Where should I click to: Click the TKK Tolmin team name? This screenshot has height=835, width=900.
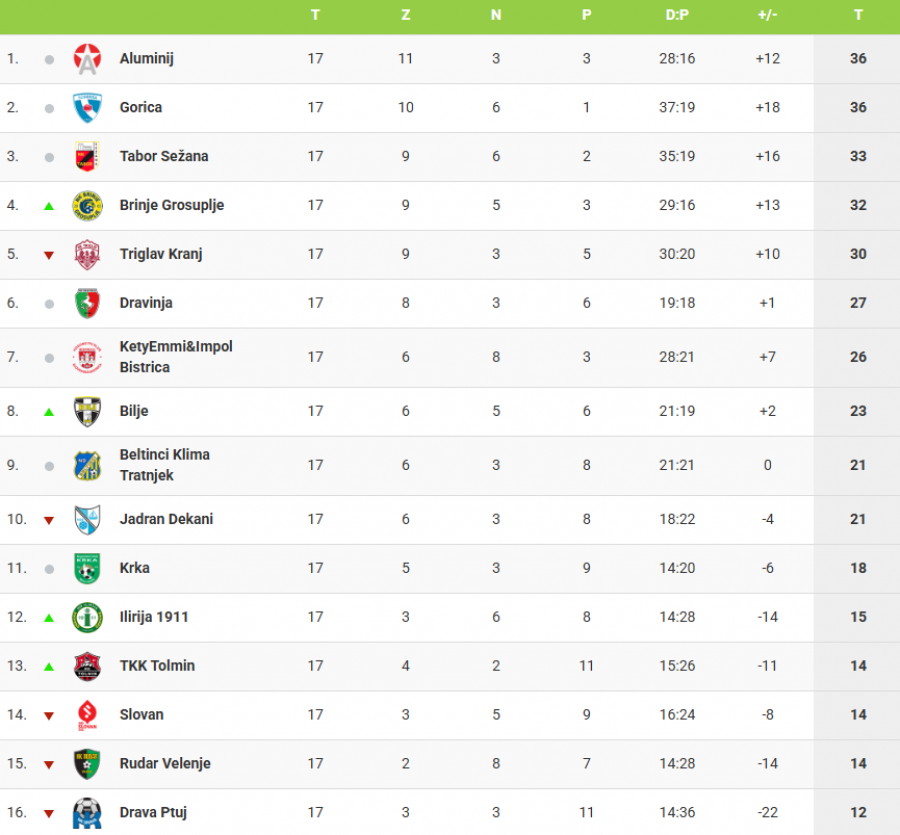pos(157,666)
